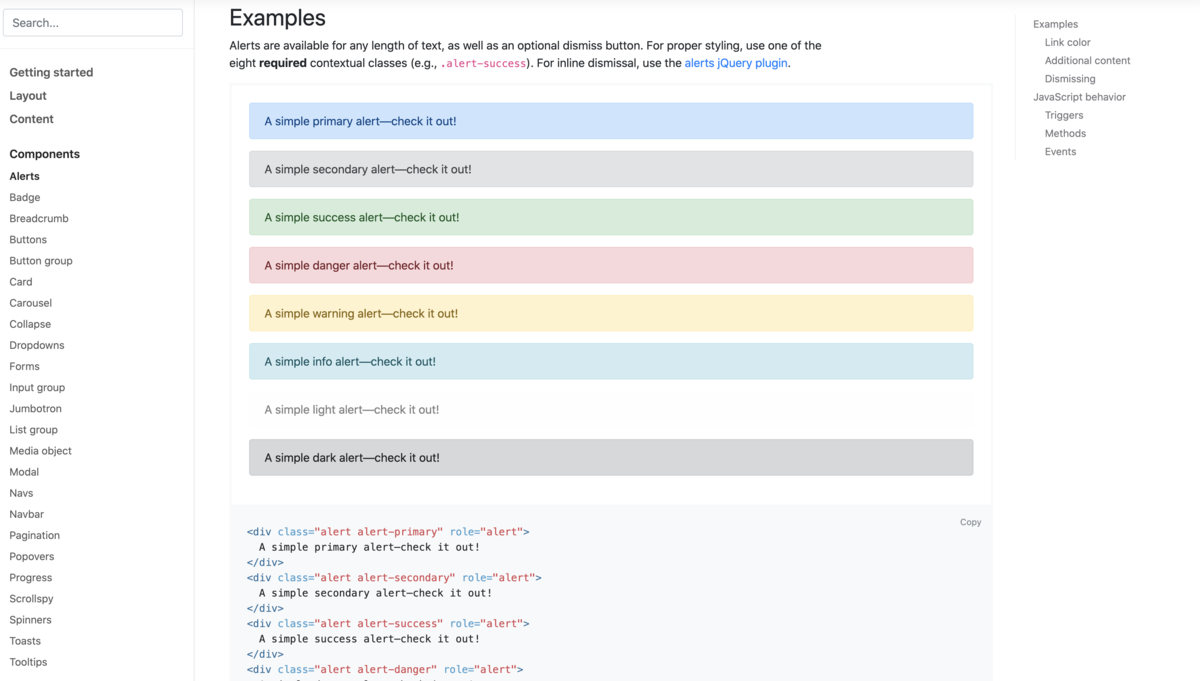1200x681 pixels.
Task: Go to the Badge component page
Action: click(25, 197)
